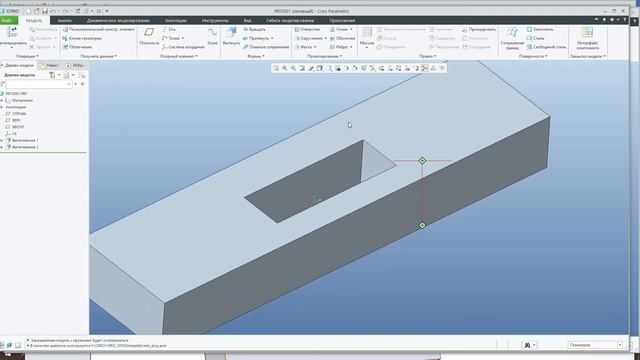Select the Массив pattern icon
640x360 pixels.
pos(367,33)
